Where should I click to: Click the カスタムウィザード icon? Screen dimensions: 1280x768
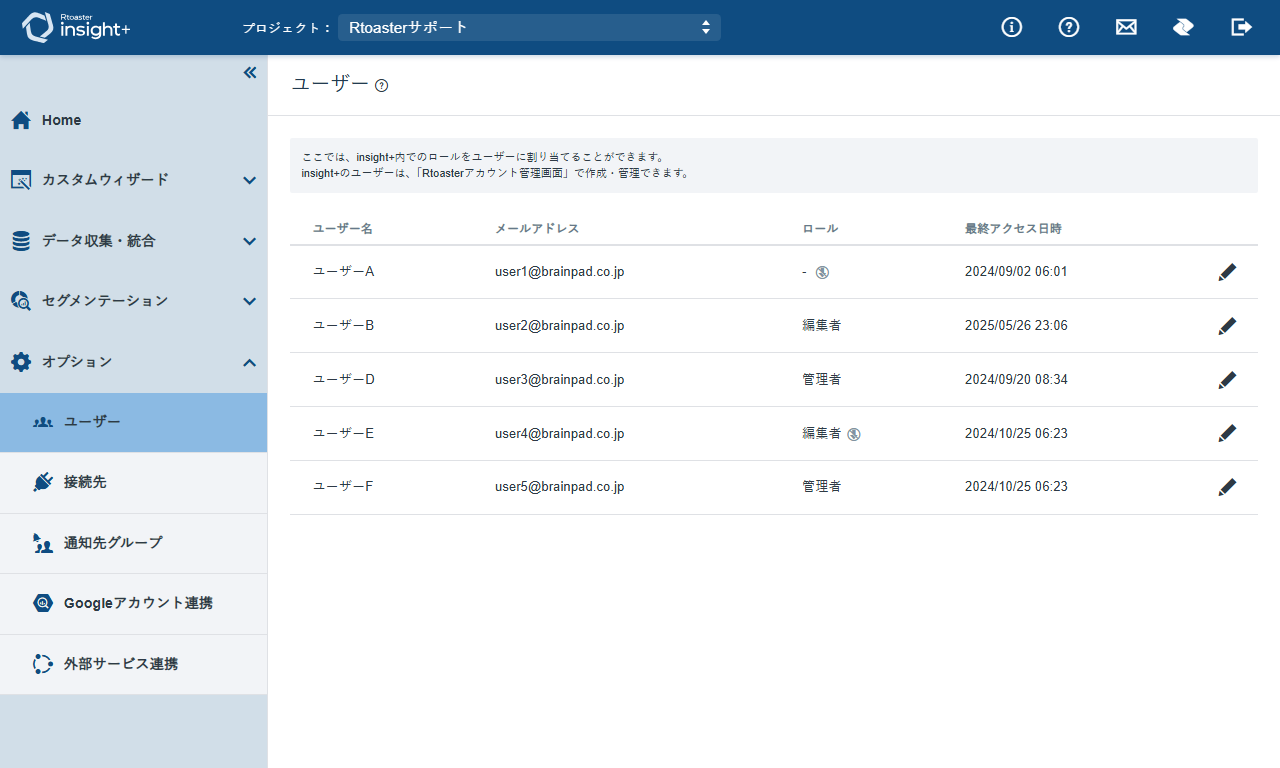pos(21,180)
